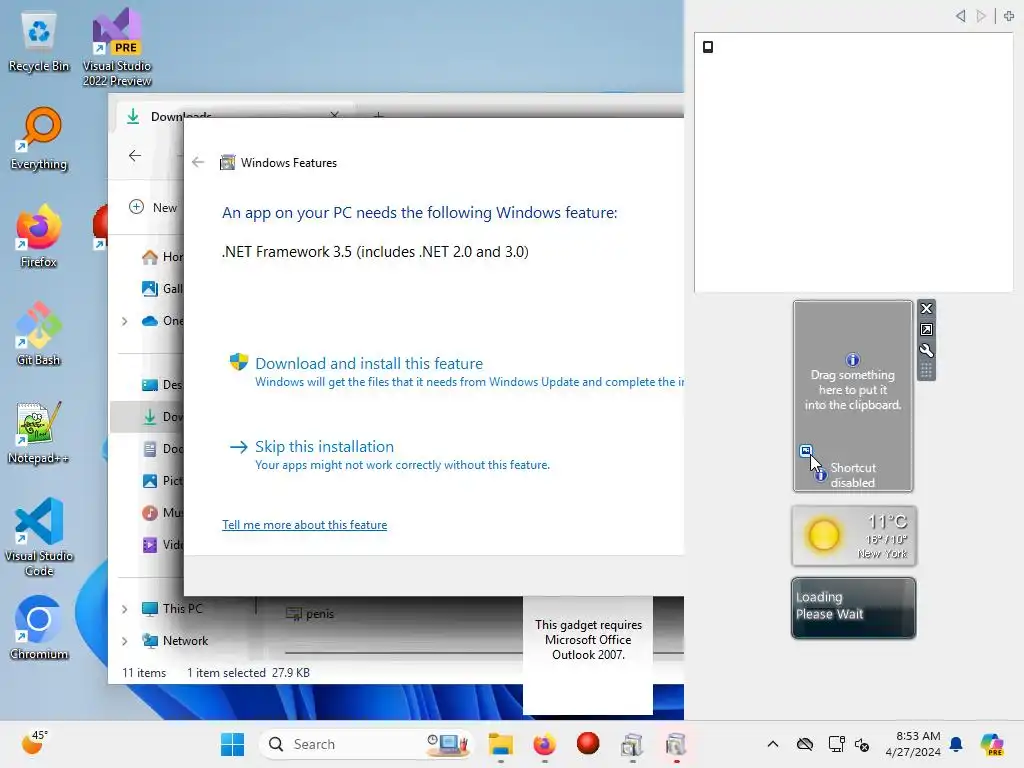Open clipboard gadget options wrench
The width and height of the screenshot is (1024, 768).
(926, 350)
